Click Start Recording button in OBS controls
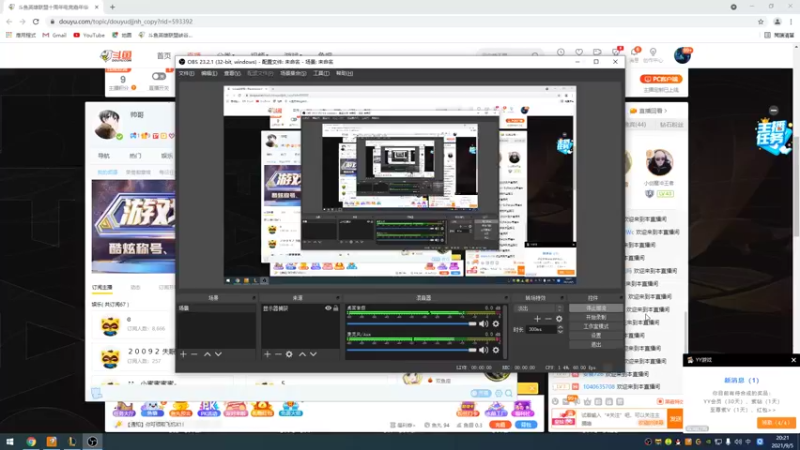 (596, 317)
